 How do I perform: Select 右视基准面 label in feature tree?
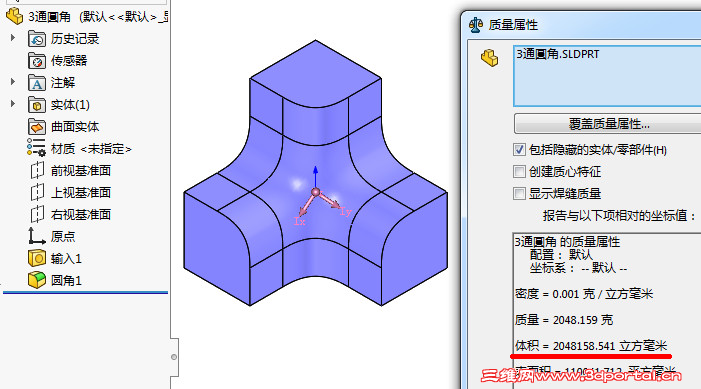click(80, 215)
